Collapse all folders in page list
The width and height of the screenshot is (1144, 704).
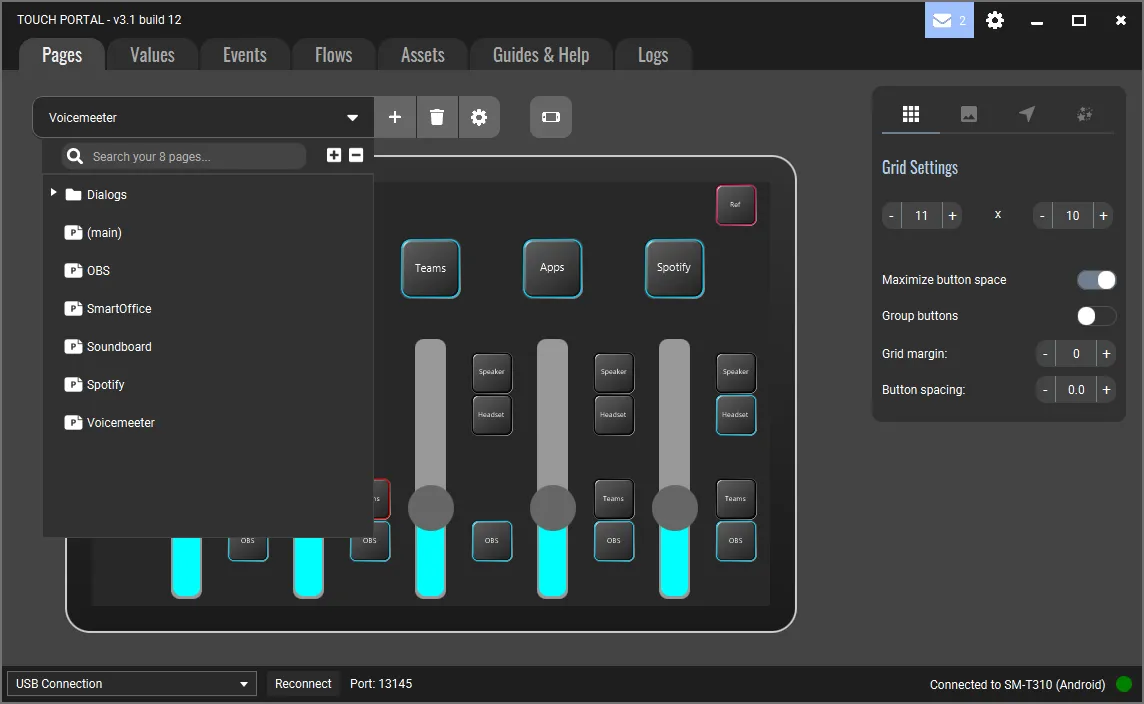coord(356,155)
